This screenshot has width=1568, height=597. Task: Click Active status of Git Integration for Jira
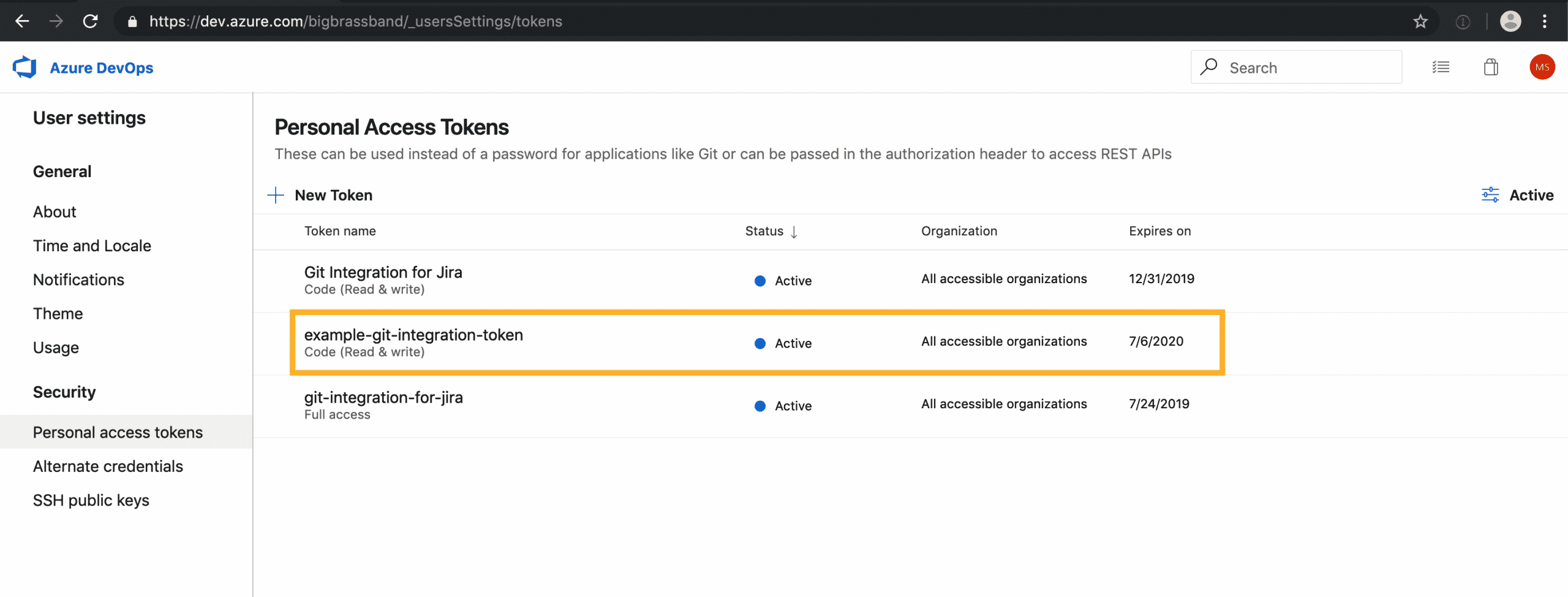click(x=783, y=281)
